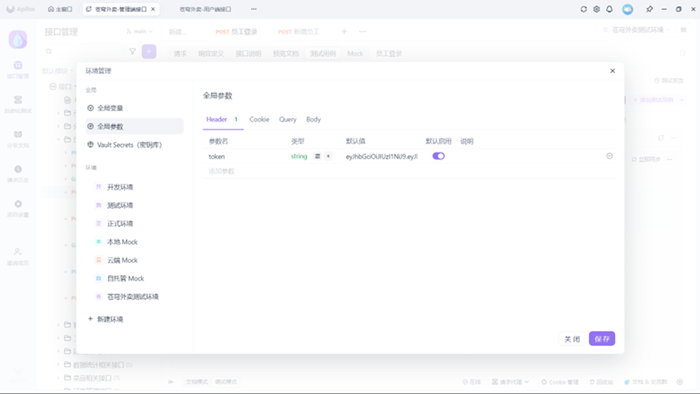The height and width of the screenshot is (394, 700).
Task: Open the 苍穹外卖测试环境 environment dropdown
Action: point(636,30)
